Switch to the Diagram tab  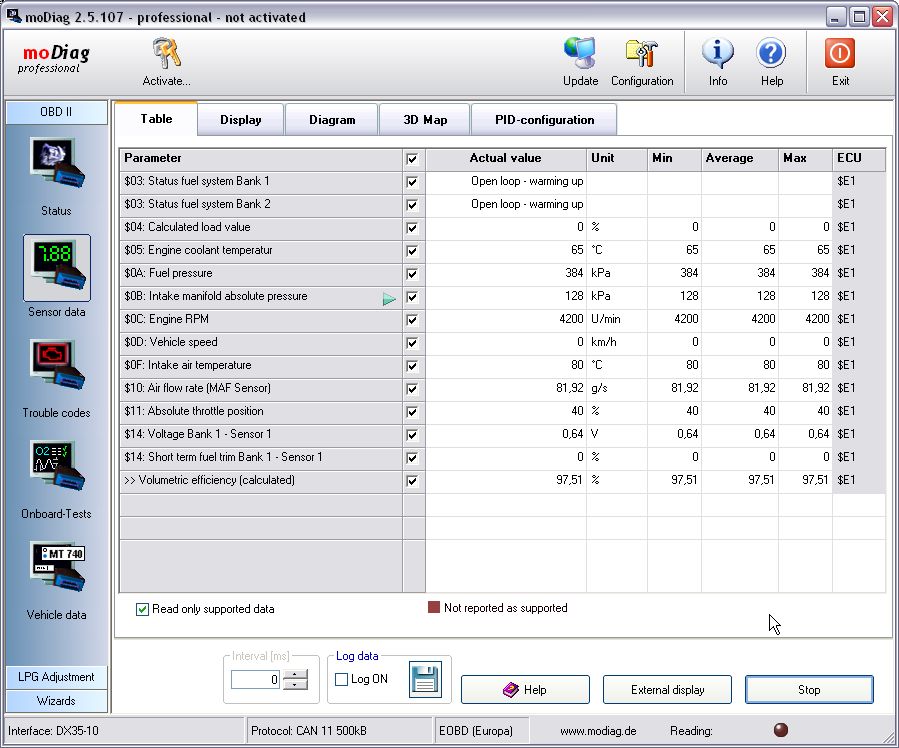click(332, 120)
